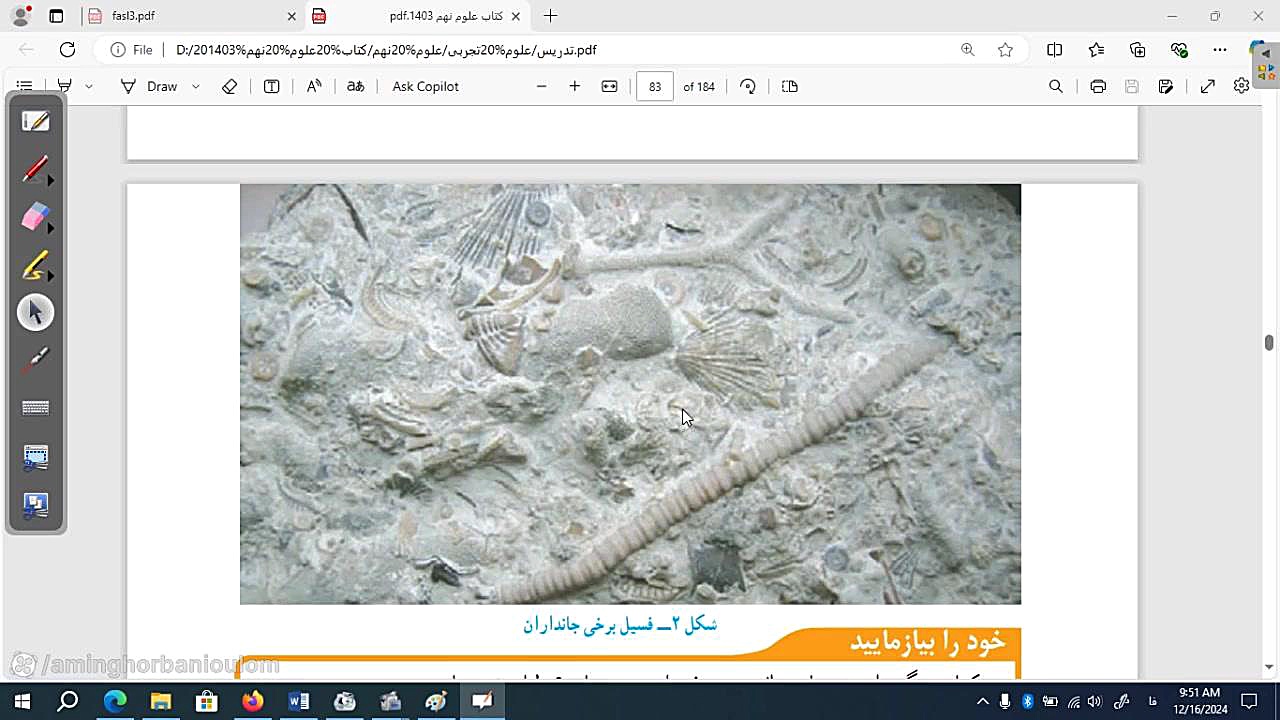Viewport: 1280px width, 720px height.
Task: Expand red pen options arrow
Action: tap(51, 180)
